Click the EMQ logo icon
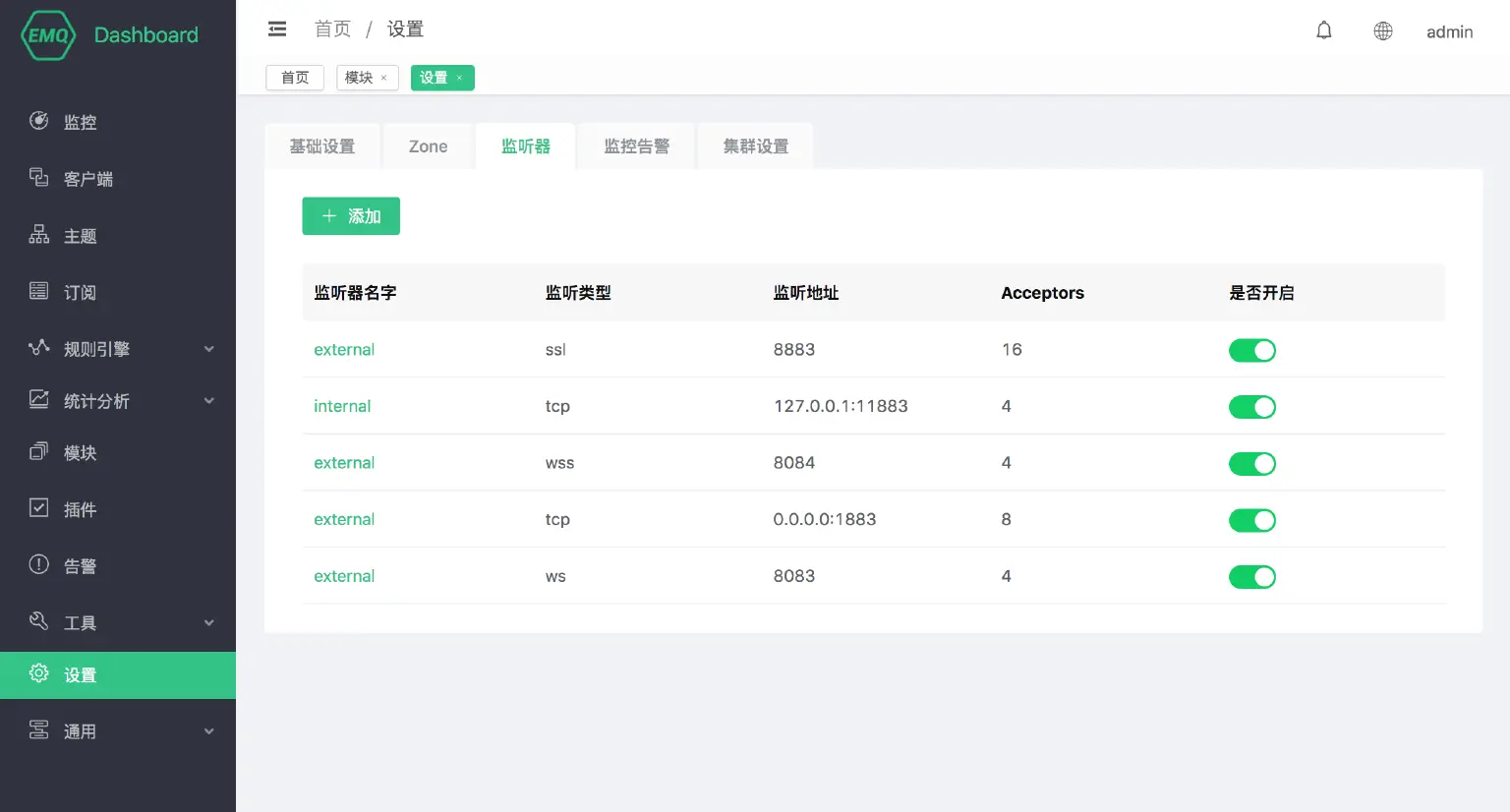This screenshot has height=812, width=1510. point(47,35)
